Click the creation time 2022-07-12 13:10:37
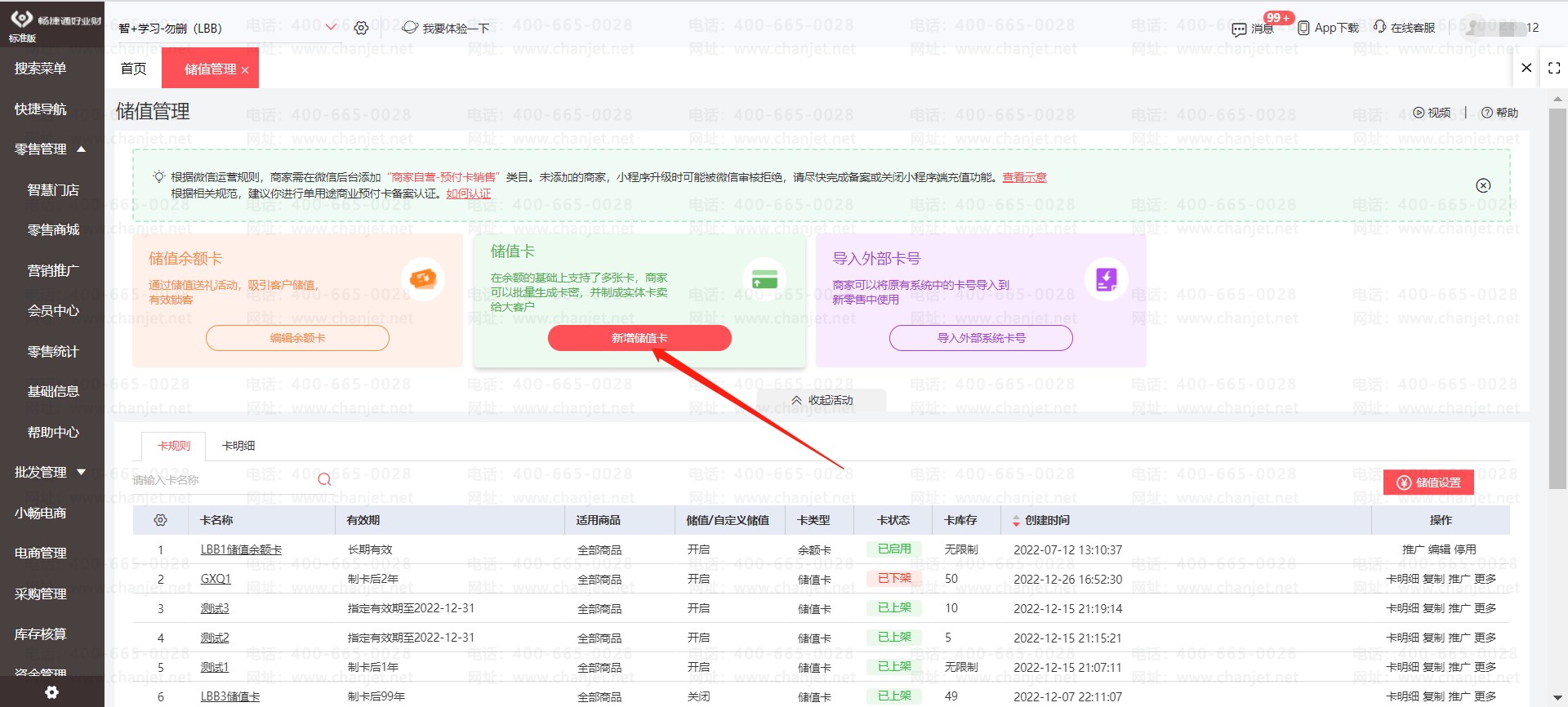 (1067, 549)
